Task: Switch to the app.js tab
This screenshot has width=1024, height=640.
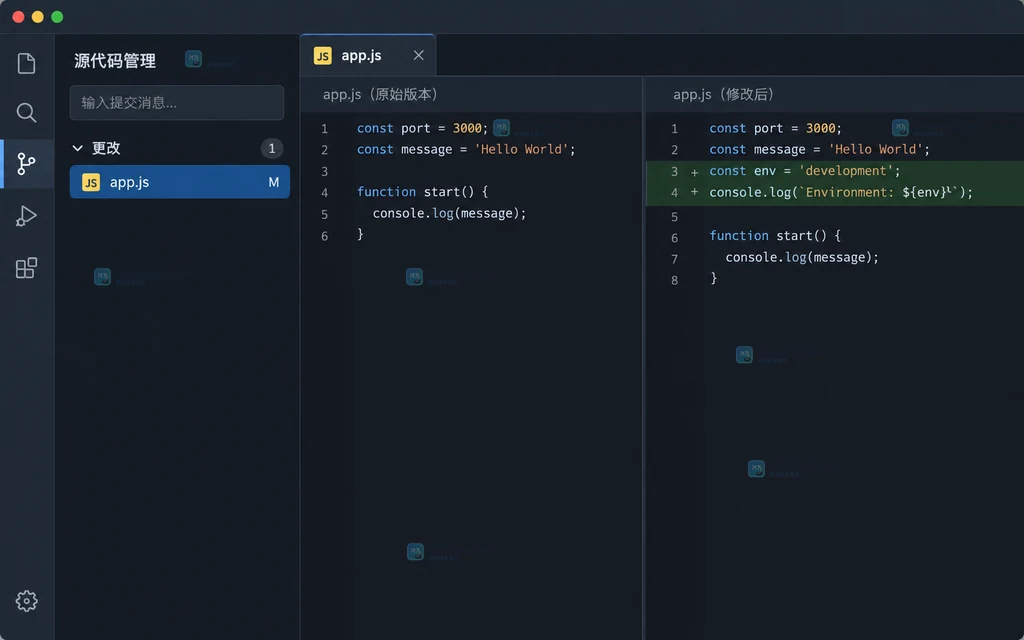Action: [368, 56]
